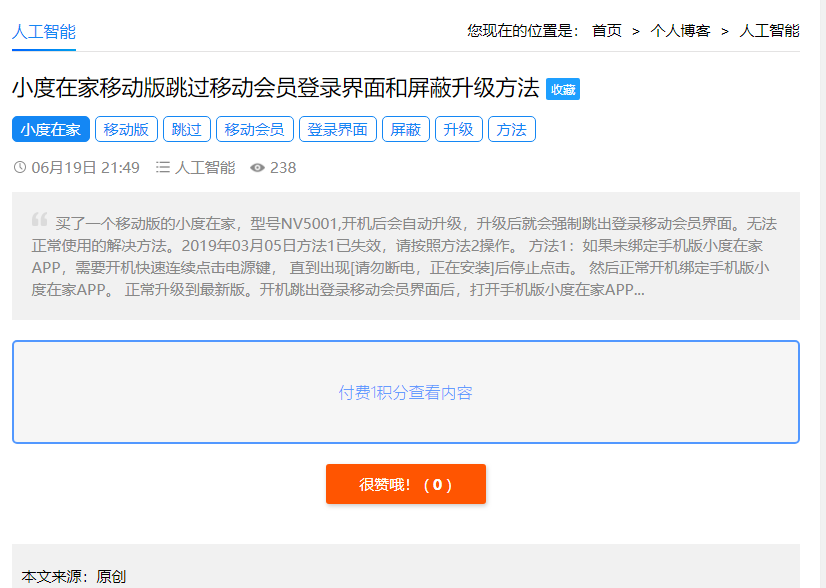Click the article title text
Screen dimensions: 826x588
point(276,88)
